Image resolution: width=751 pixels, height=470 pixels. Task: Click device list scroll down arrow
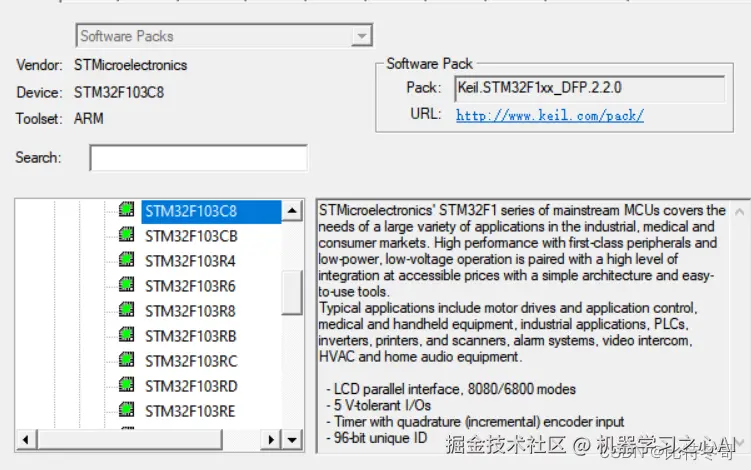[292, 439]
